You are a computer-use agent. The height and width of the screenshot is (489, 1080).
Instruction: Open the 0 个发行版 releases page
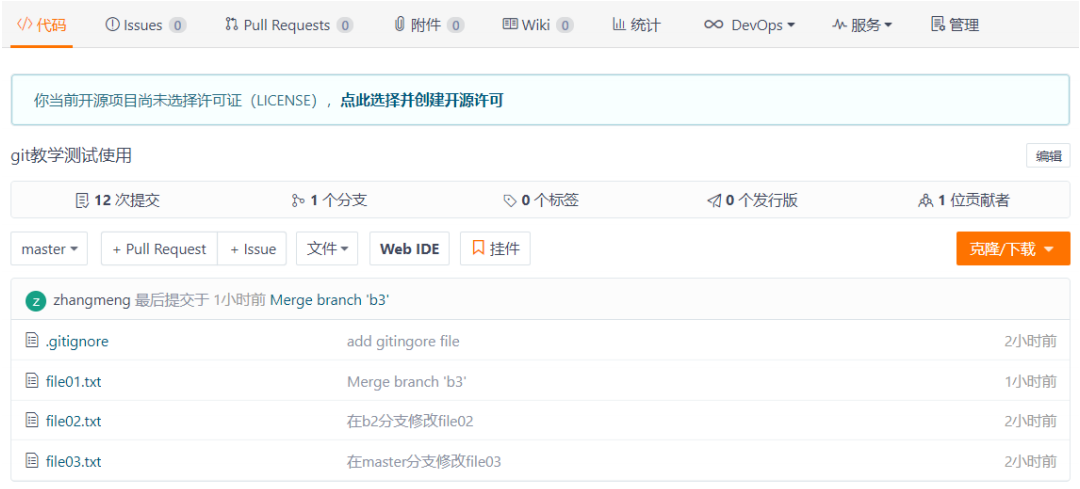pyautogui.click(x=752, y=200)
